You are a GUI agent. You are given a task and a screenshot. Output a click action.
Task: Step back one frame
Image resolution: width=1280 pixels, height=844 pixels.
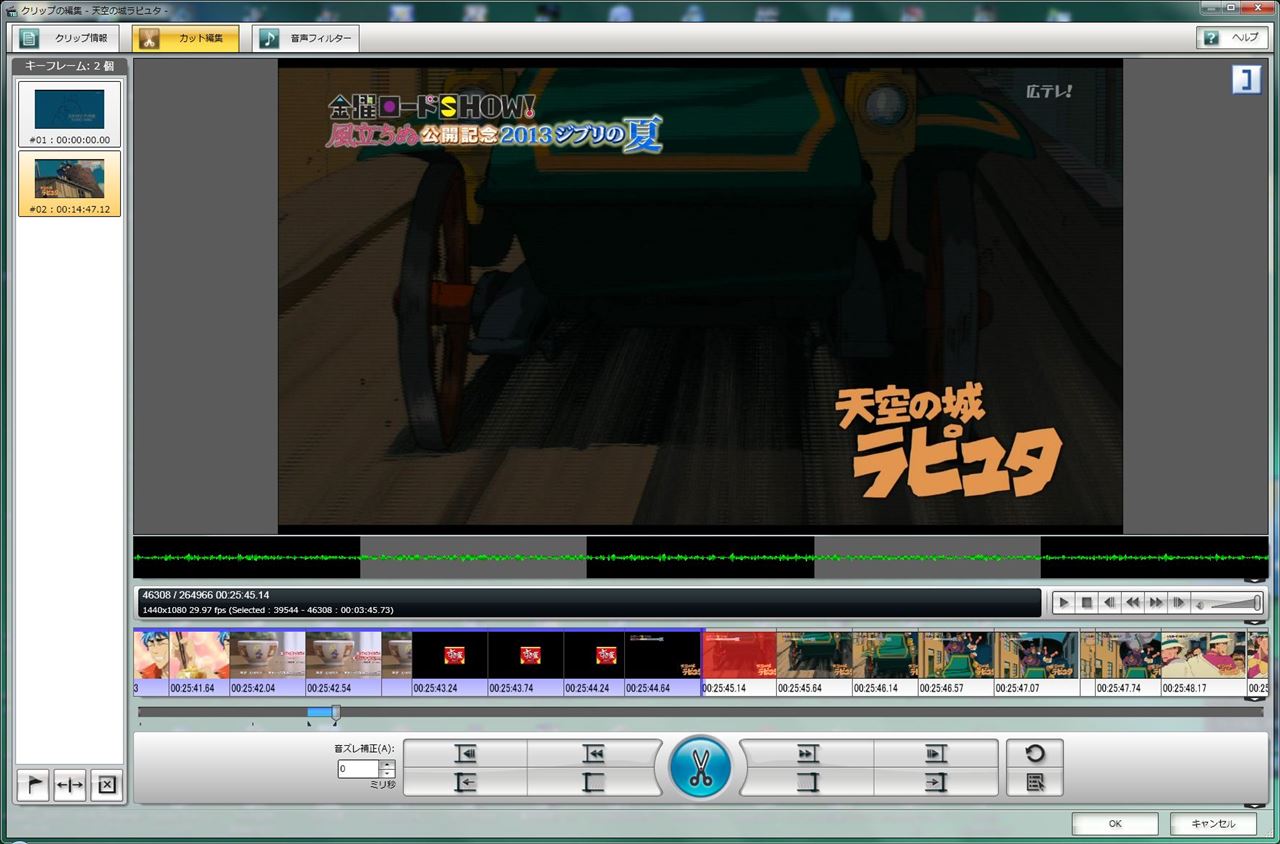1110,602
